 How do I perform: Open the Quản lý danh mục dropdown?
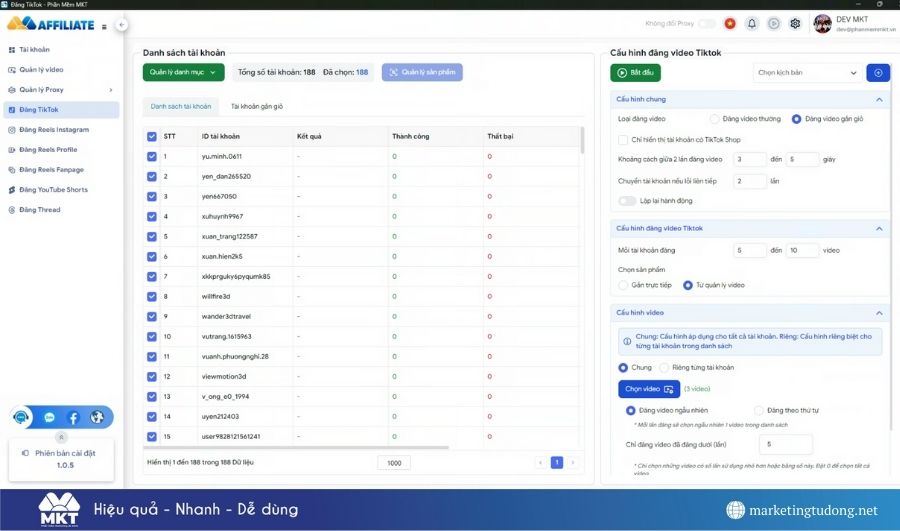[184, 72]
